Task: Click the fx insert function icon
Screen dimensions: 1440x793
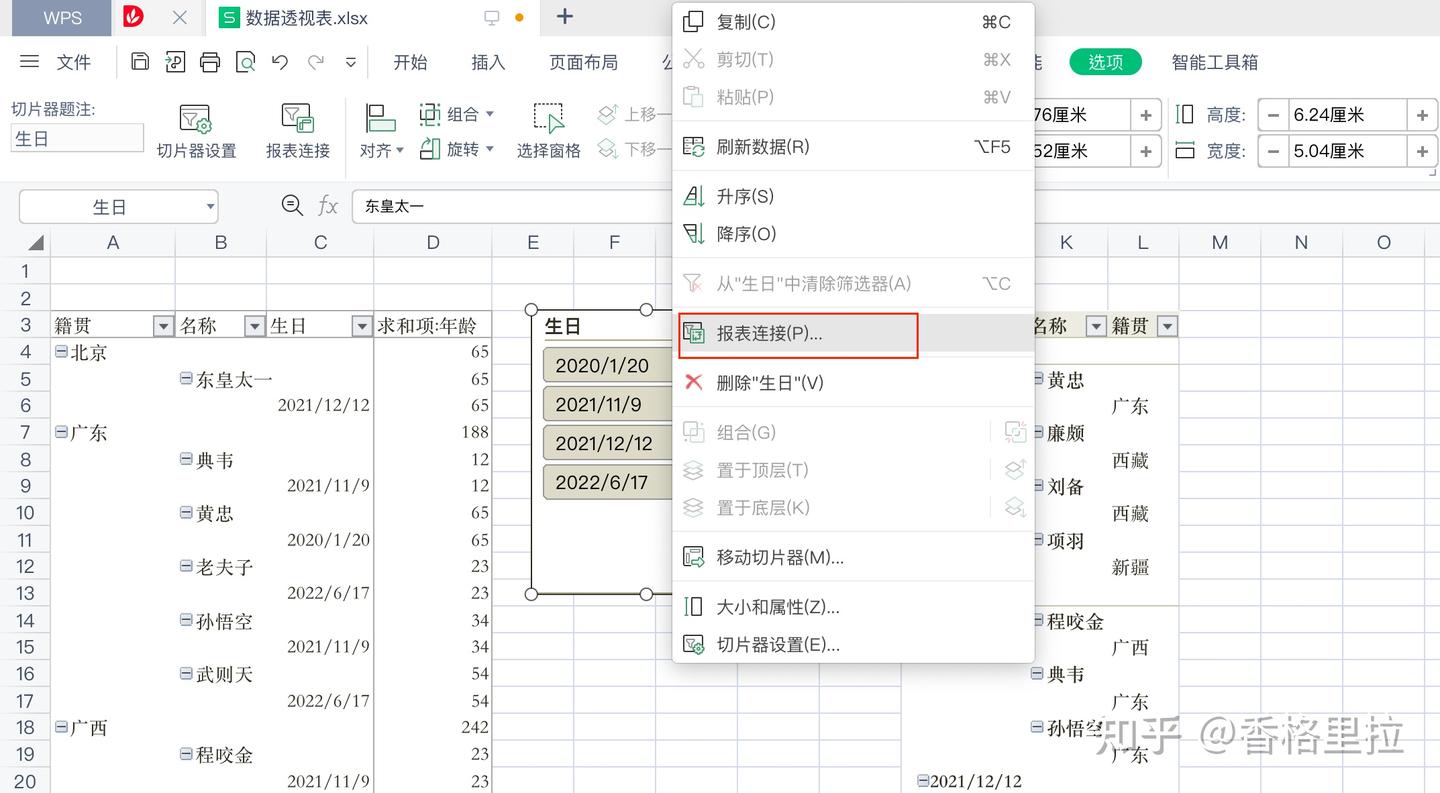Action: [x=328, y=206]
